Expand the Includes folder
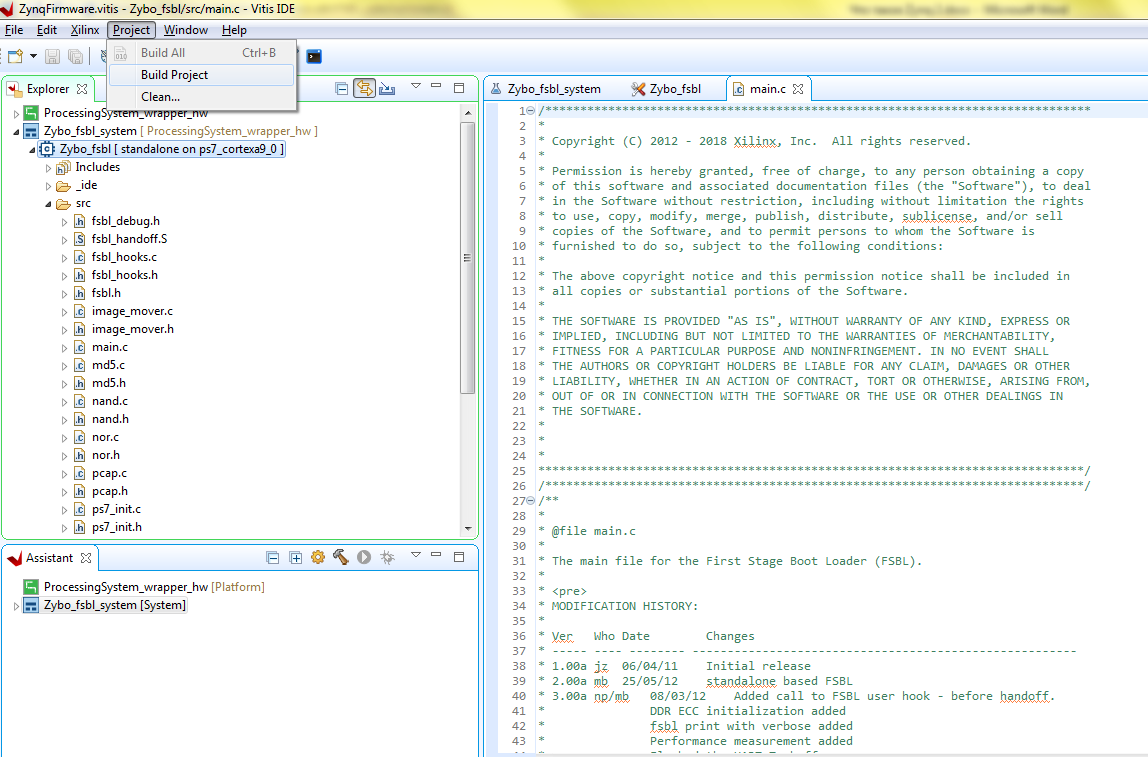Screen dimensions: 1148x757 [x=48, y=168]
